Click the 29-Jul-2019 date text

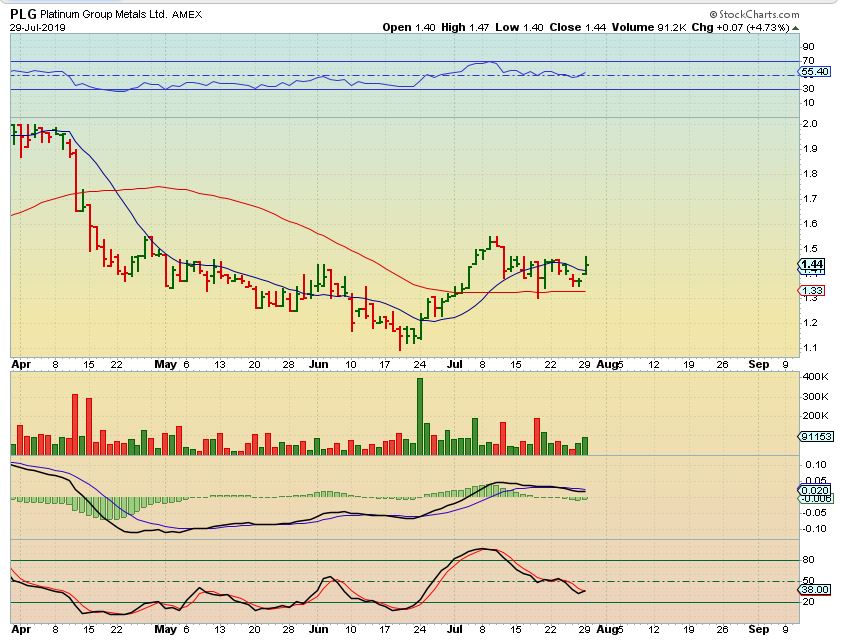click(x=38, y=27)
